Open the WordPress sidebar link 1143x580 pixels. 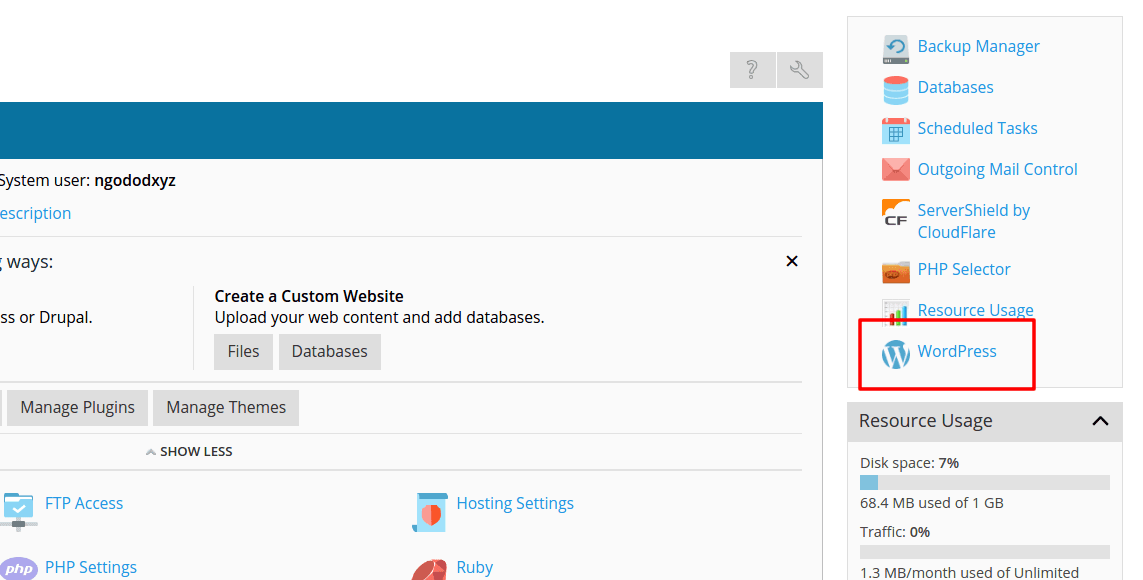click(956, 351)
